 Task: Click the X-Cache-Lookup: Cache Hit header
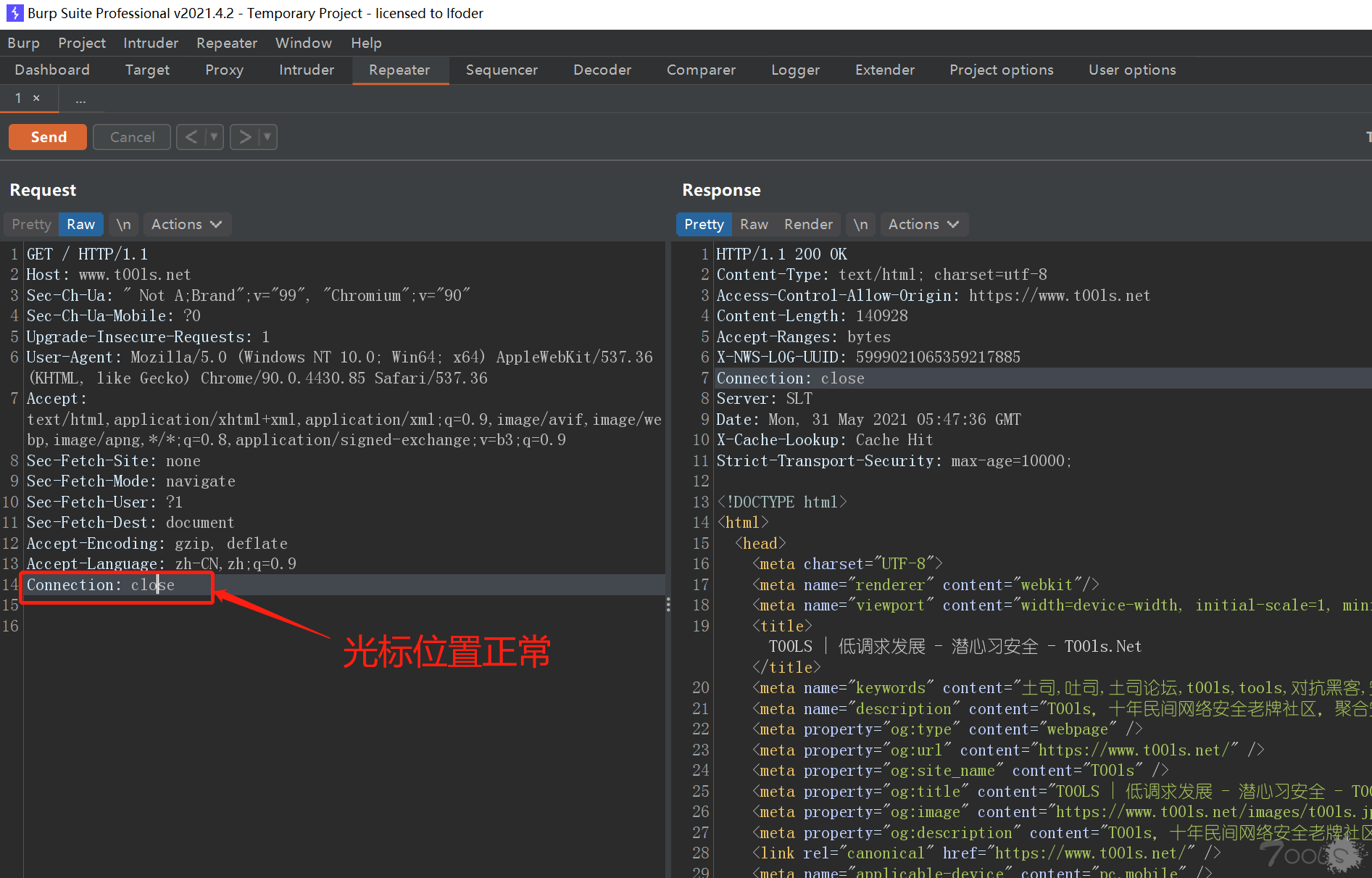tap(824, 440)
